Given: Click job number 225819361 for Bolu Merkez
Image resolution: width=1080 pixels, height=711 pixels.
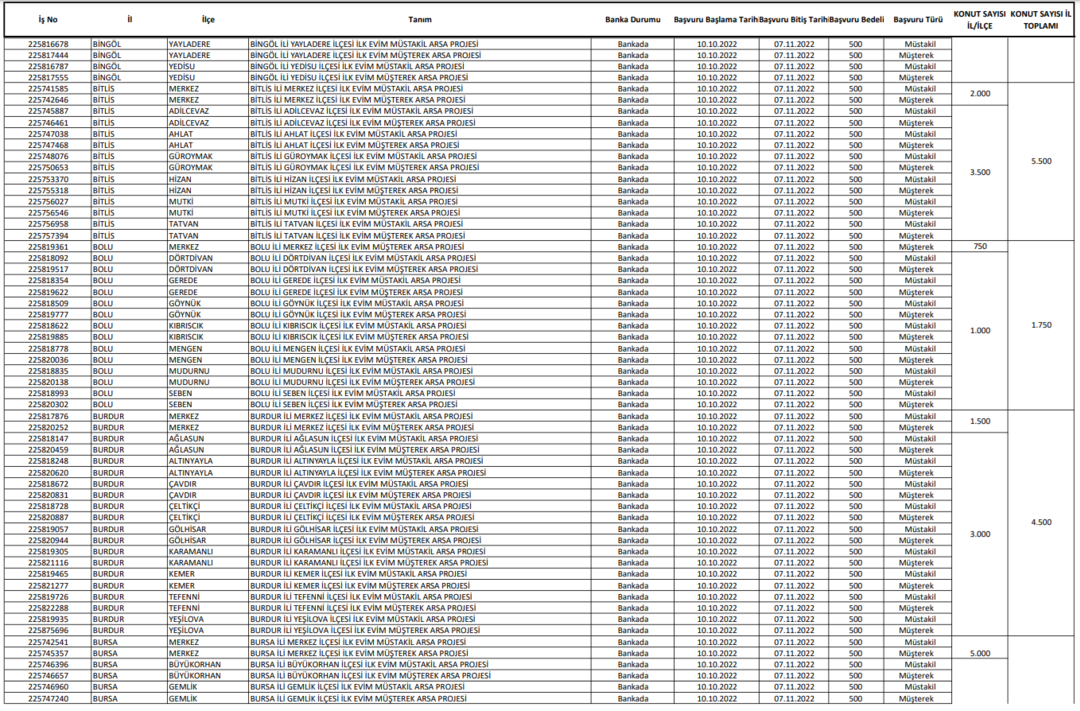Looking at the screenshot, I should point(47,246).
